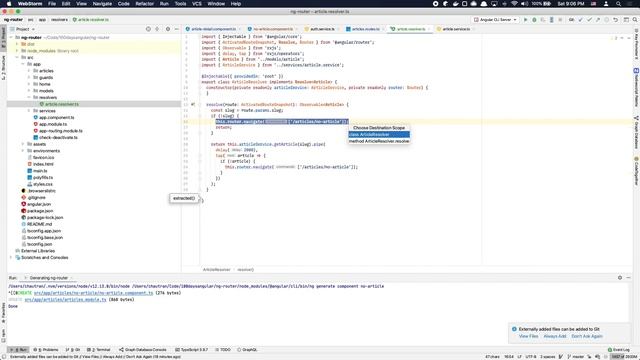The image size is (640, 360).
Task: Open the TypeScript 3.9.7 tool window
Action: [x=191, y=350]
